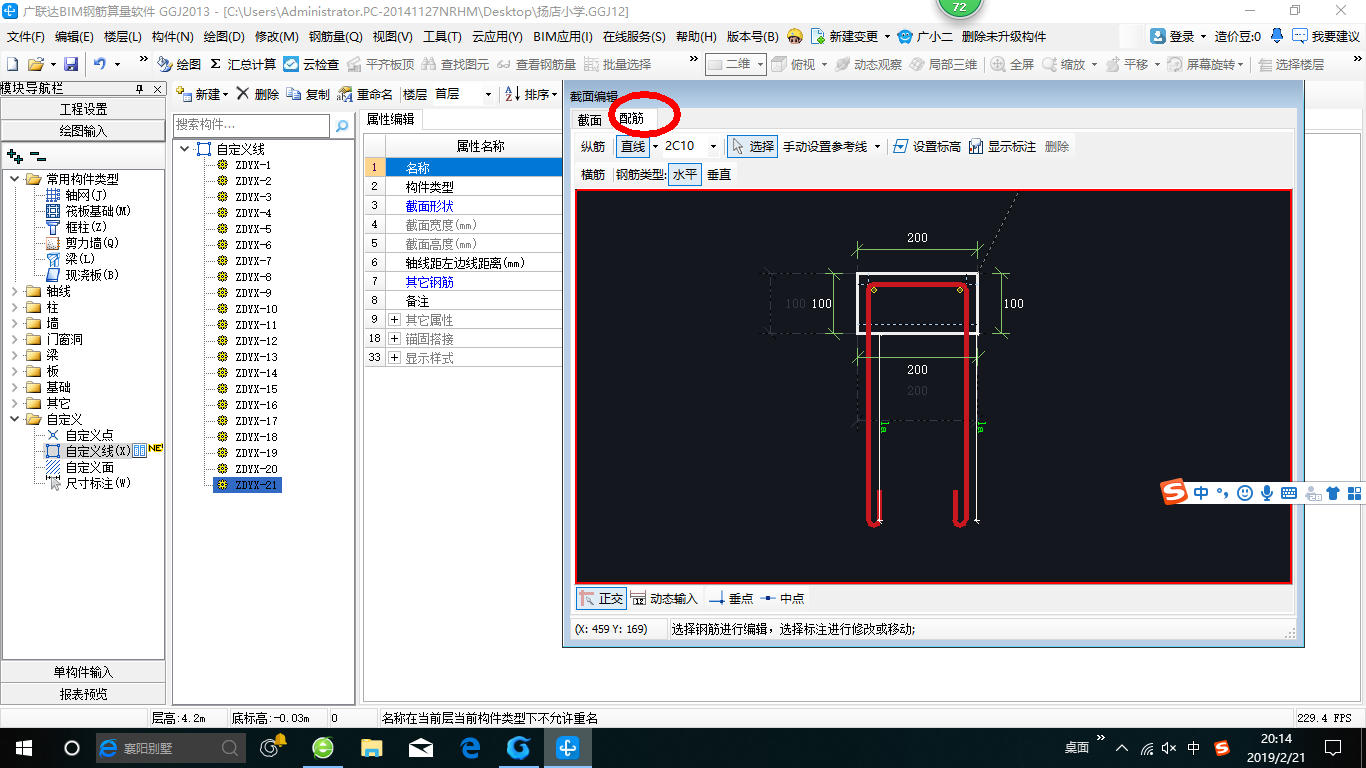Toggle 中点 midpoint snap
Image resolution: width=1366 pixels, height=768 pixels.
pos(782,598)
